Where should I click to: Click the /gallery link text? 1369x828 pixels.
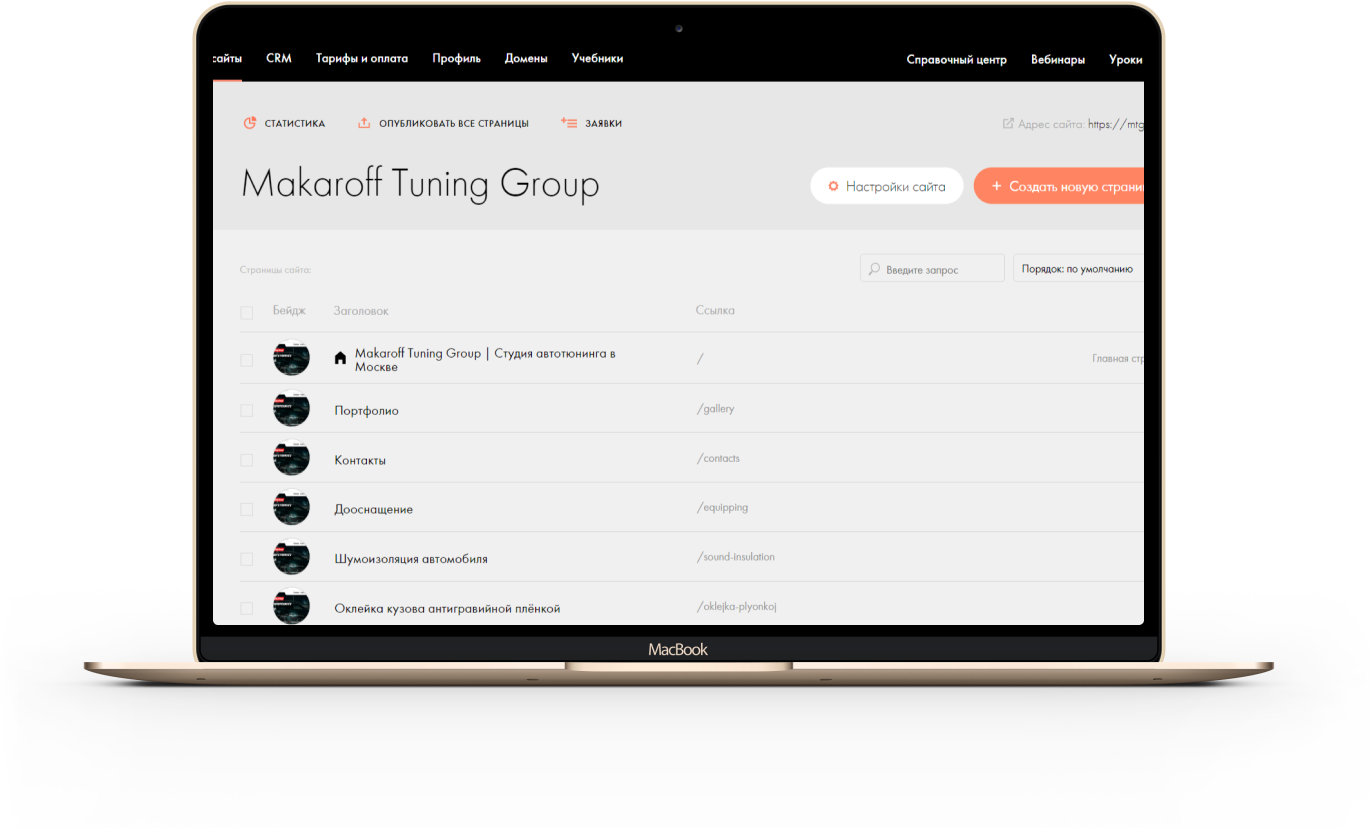[716, 409]
